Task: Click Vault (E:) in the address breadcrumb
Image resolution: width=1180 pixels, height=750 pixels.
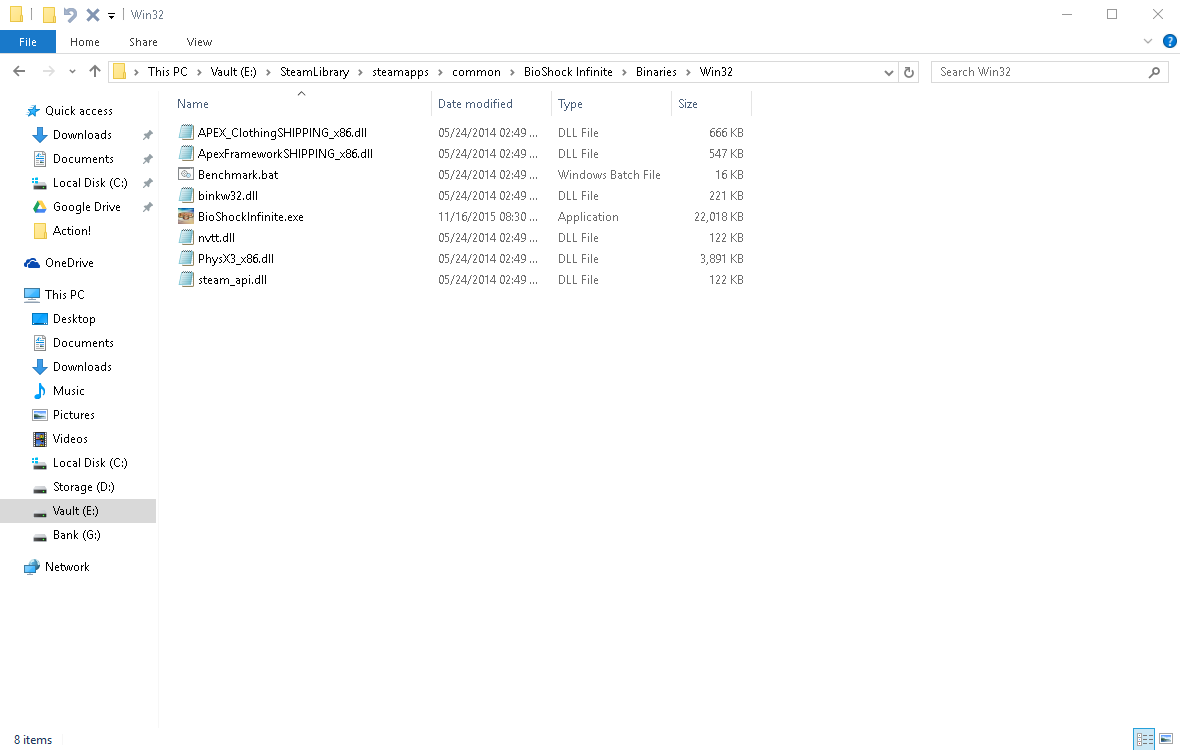Action: (x=233, y=71)
